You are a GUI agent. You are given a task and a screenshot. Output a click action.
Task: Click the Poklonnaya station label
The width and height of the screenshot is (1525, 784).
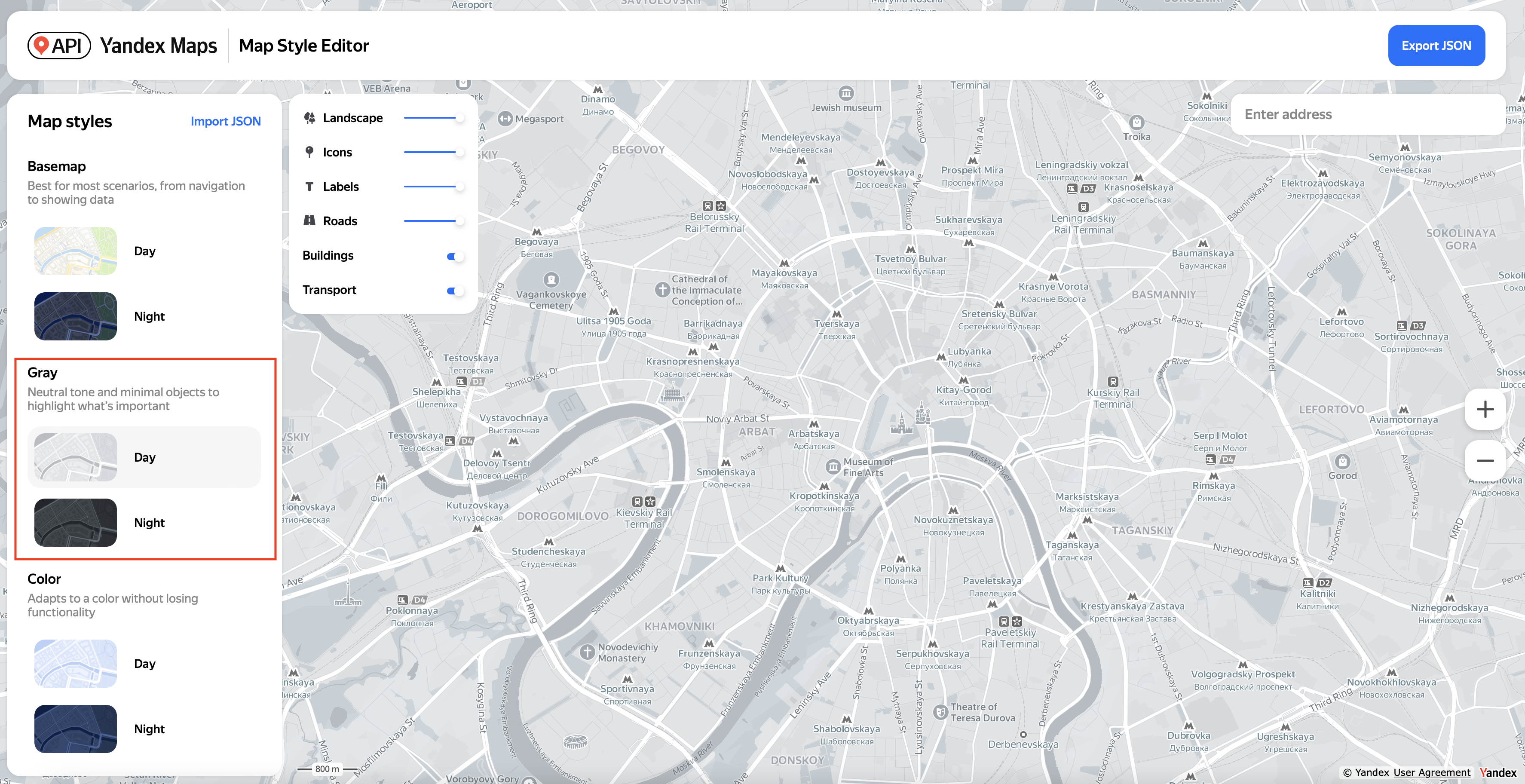point(412,610)
